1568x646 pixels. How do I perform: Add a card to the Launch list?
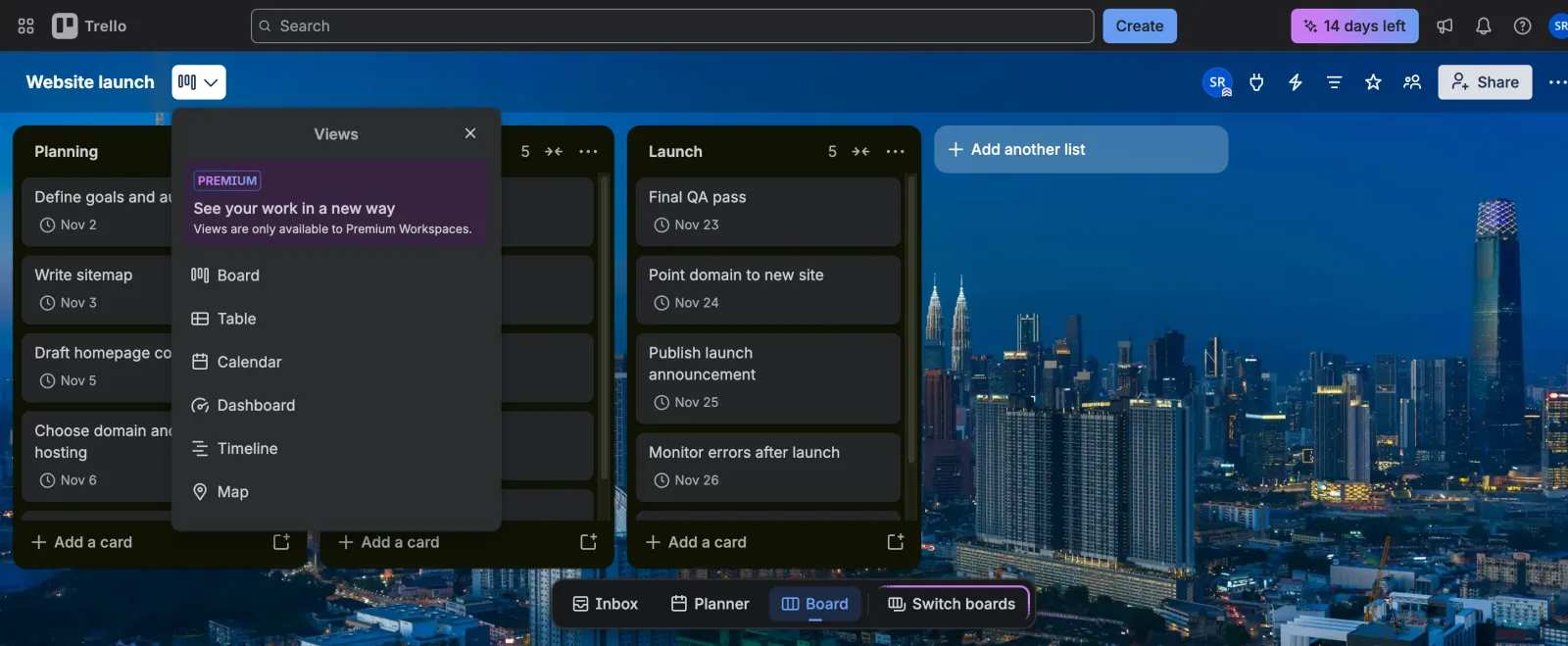click(x=759, y=542)
